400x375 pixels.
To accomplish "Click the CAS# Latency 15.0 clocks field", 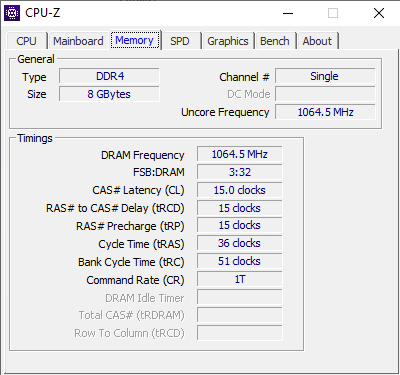I will pyautogui.click(x=240, y=190).
